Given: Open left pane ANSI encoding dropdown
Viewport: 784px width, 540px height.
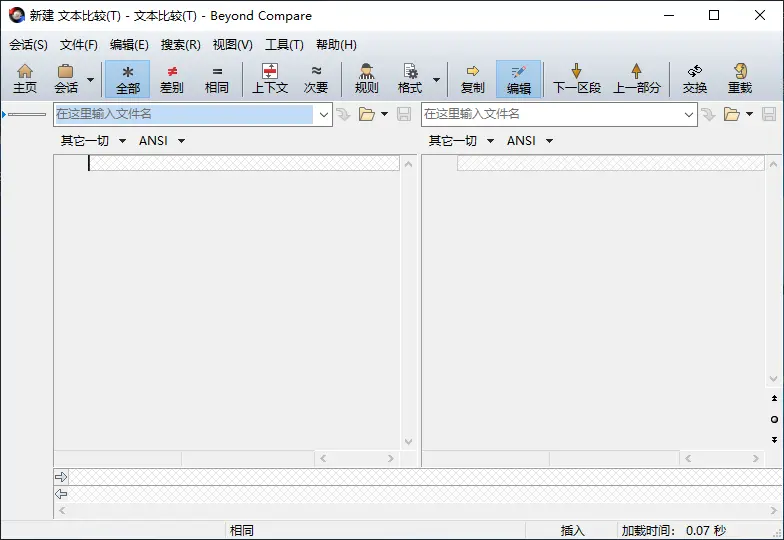Looking at the screenshot, I should (162, 141).
